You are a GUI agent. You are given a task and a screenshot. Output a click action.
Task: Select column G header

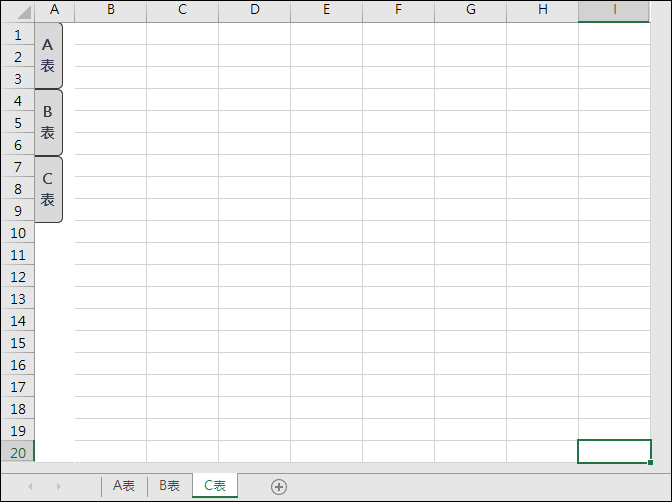(x=471, y=10)
